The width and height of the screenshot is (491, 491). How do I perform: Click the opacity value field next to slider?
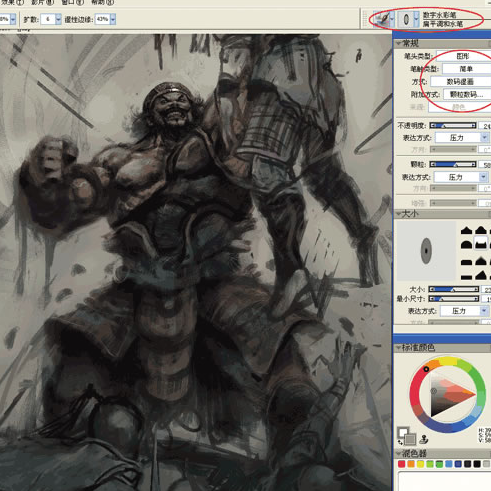[x=485, y=126]
